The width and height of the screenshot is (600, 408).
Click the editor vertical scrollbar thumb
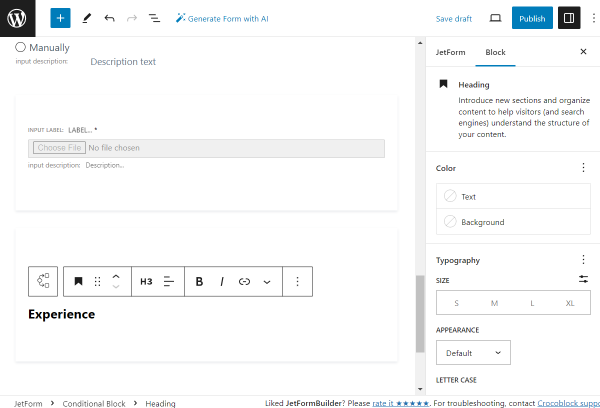(420, 314)
